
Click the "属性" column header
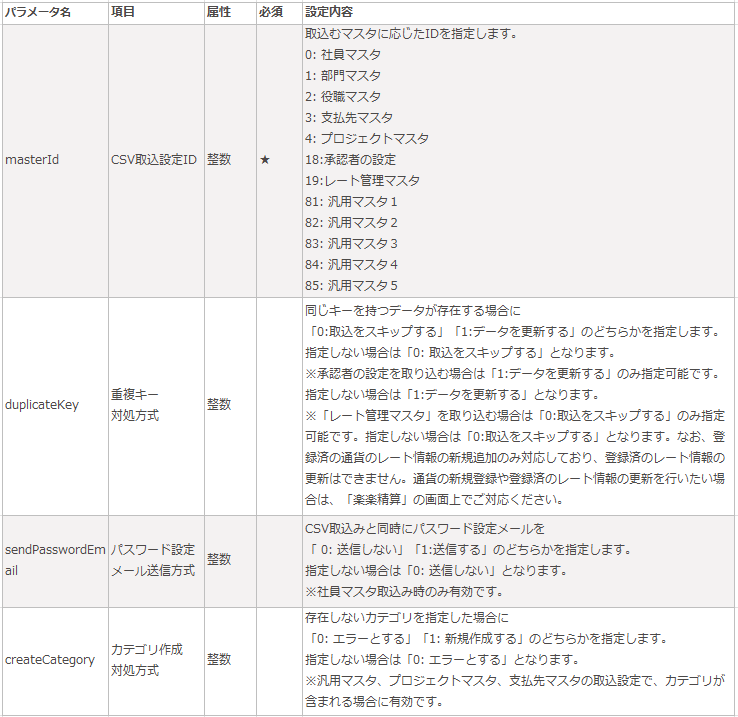(x=219, y=12)
